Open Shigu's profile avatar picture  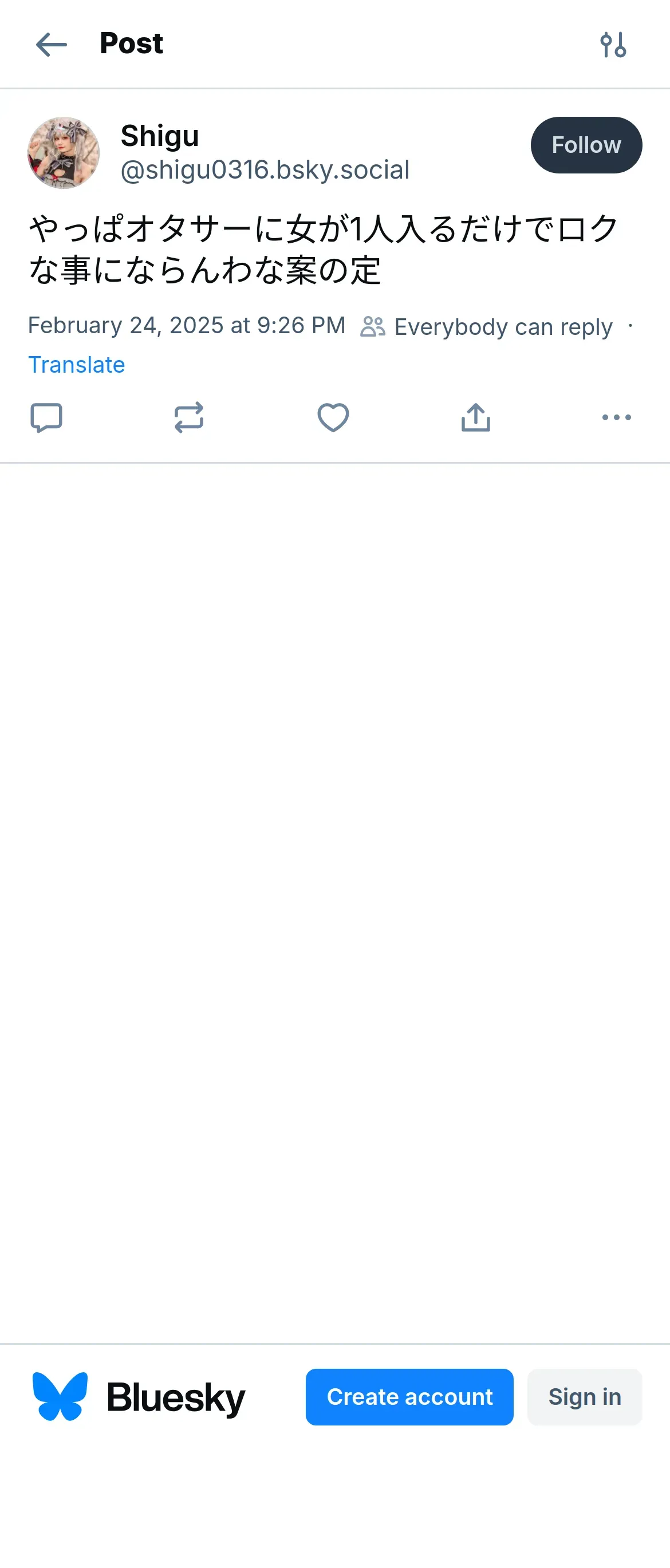[x=64, y=153]
